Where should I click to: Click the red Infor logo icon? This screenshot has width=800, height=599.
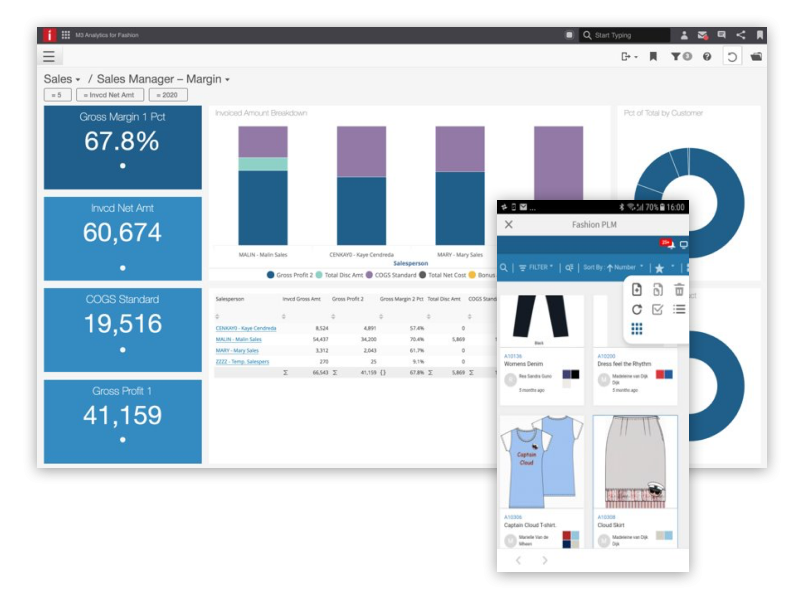tap(49, 35)
